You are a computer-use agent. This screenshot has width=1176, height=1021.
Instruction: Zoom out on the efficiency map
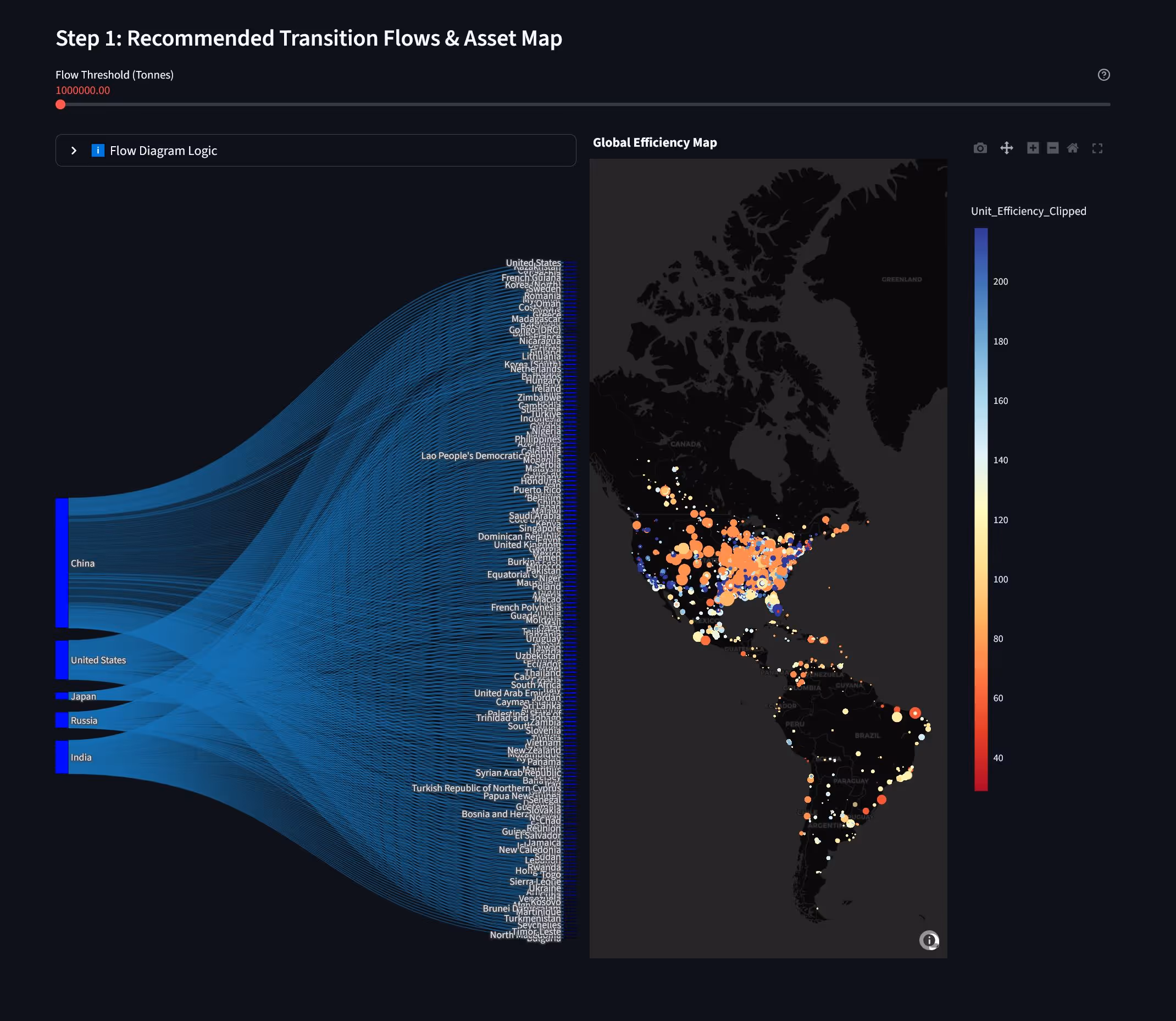pos(1053,148)
